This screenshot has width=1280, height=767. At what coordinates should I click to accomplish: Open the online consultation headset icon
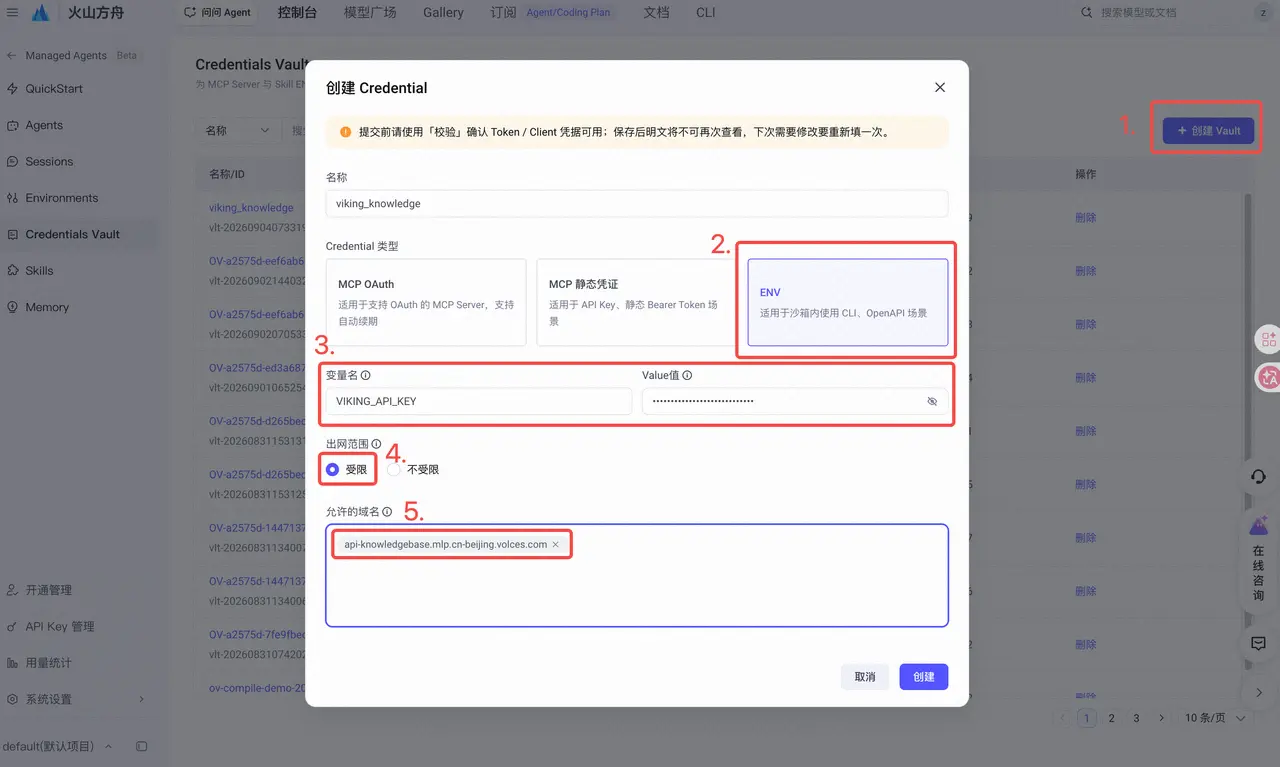pos(1259,476)
